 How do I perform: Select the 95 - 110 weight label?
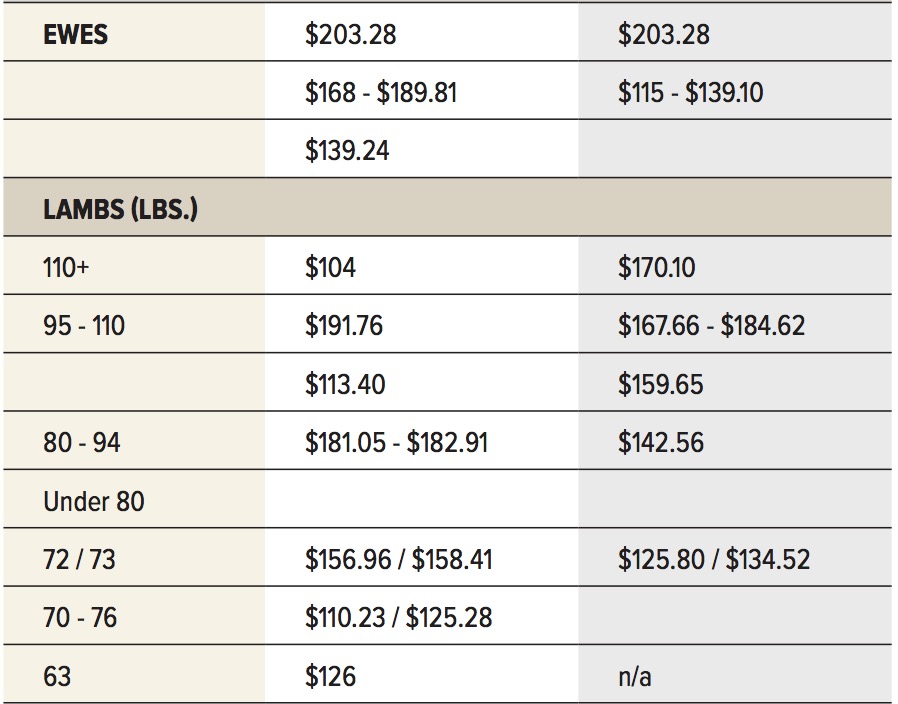[84, 326]
